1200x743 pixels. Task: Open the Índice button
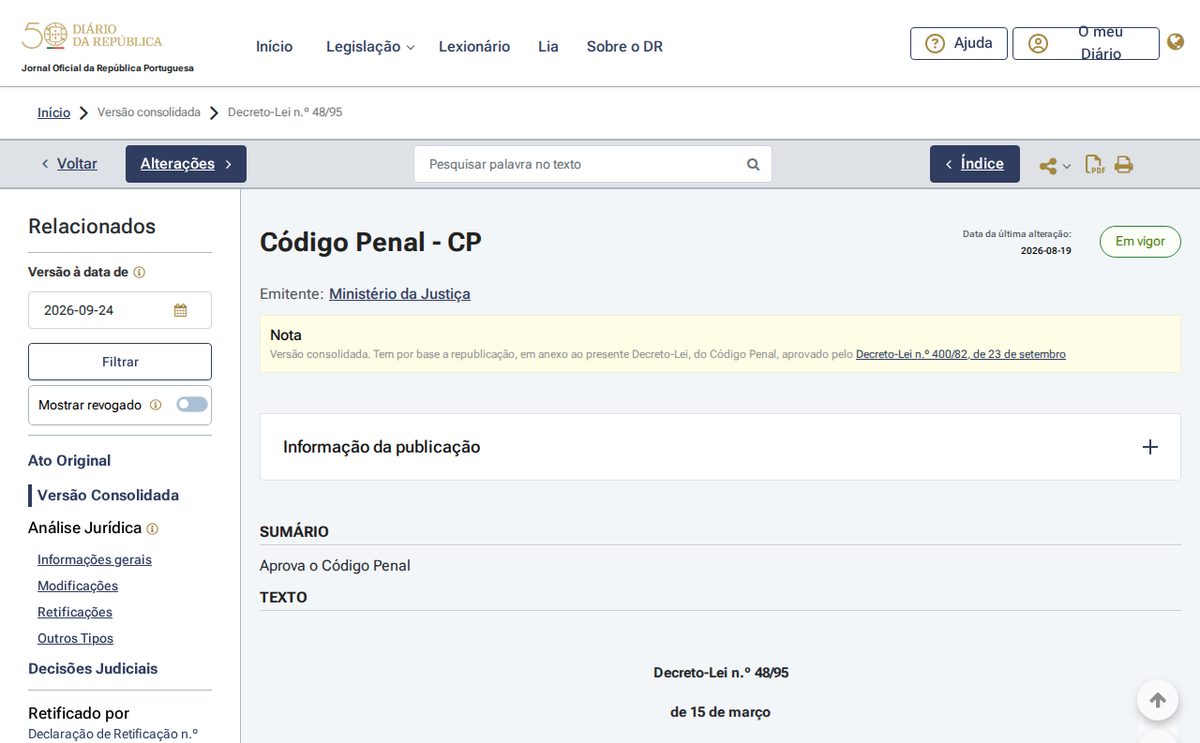click(x=975, y=164)
